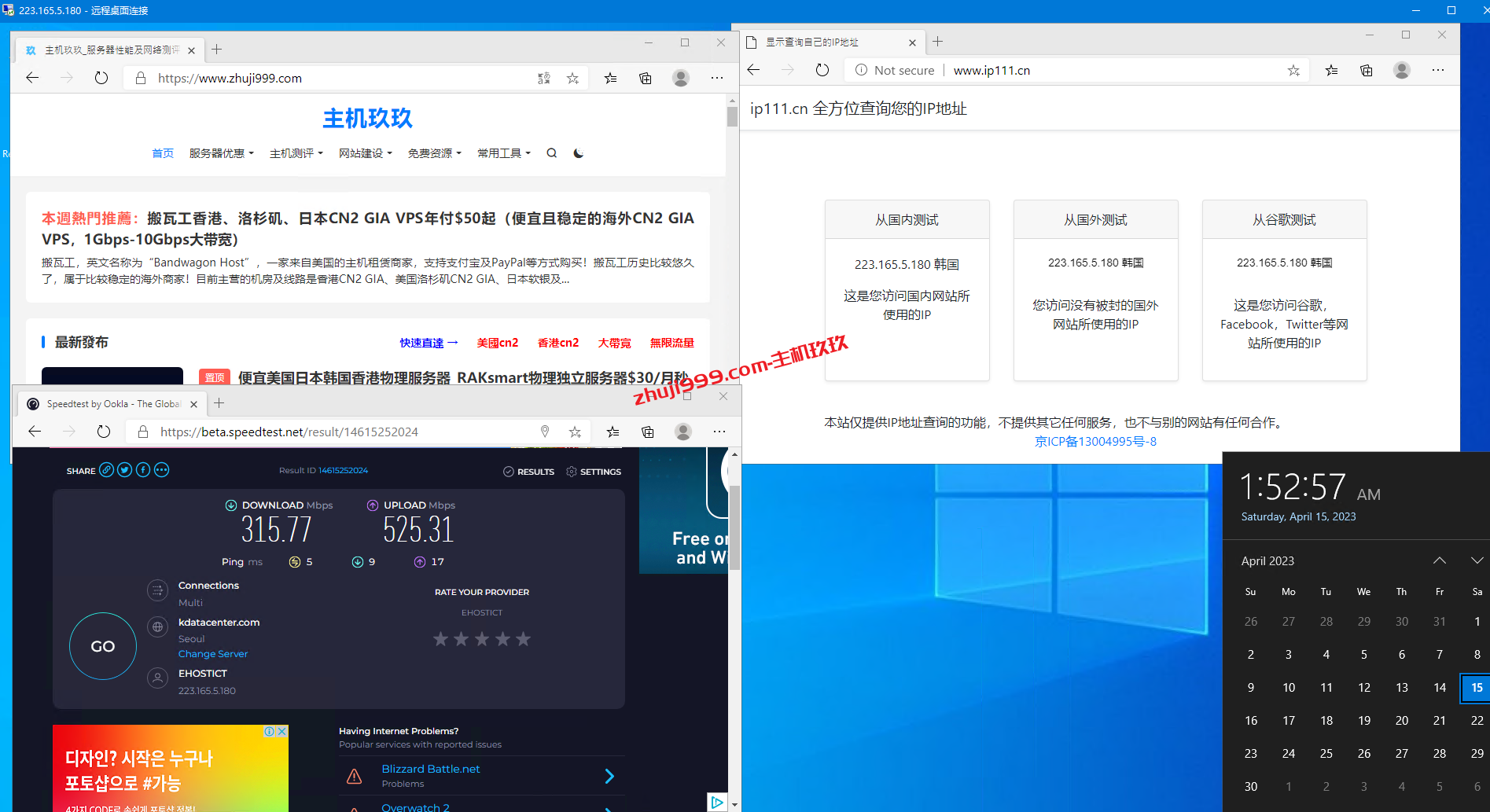The height and width of the screenshot is (812, 1490).
Task: Open the RAKsmart 物理服务器 article headline
Action: (x=463, y=377)
